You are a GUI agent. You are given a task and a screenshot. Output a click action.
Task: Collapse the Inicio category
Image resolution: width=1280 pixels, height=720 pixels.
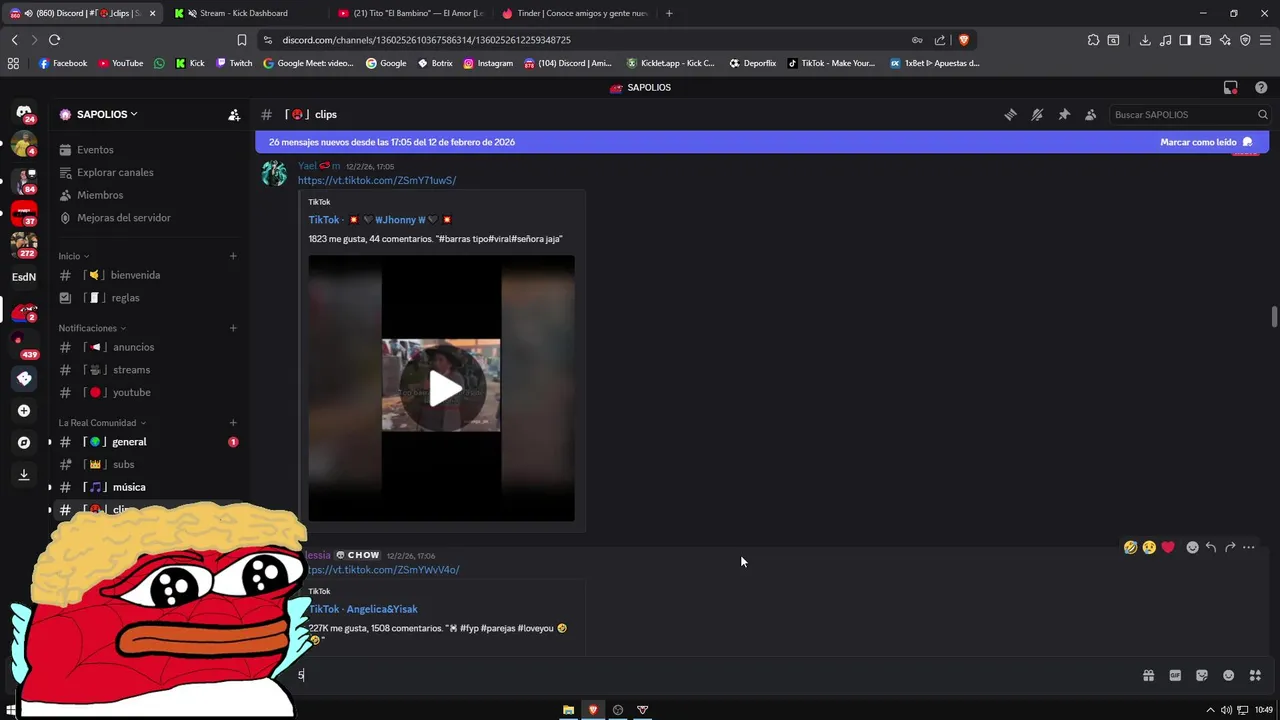73,256
